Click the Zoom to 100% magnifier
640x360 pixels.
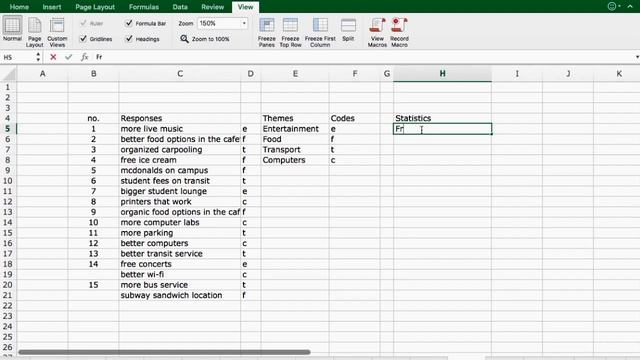pos(184,39)
